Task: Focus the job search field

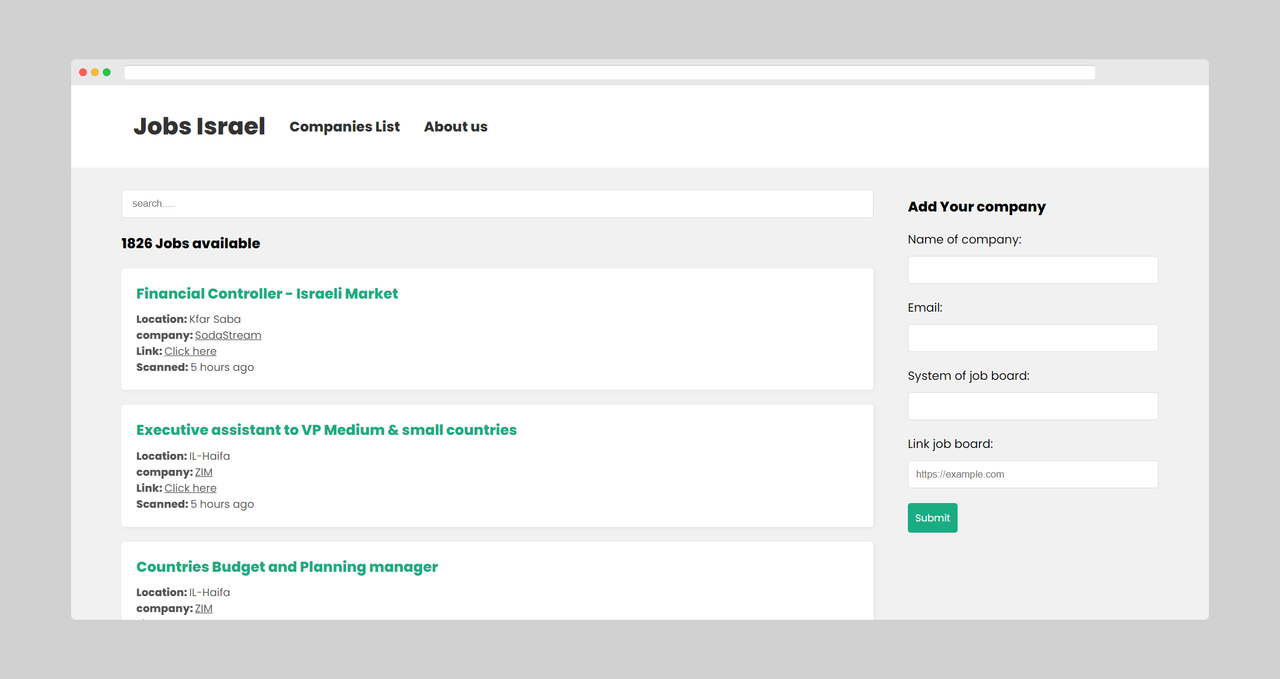Action: [497, 204]
